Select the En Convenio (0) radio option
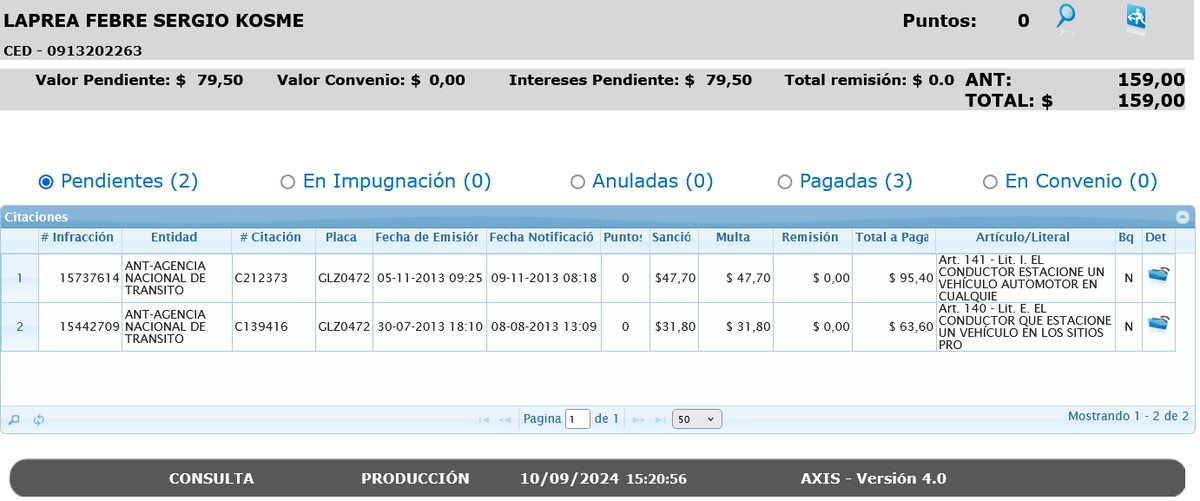The height and width of the screenshot is (501, 1200). 990,182
